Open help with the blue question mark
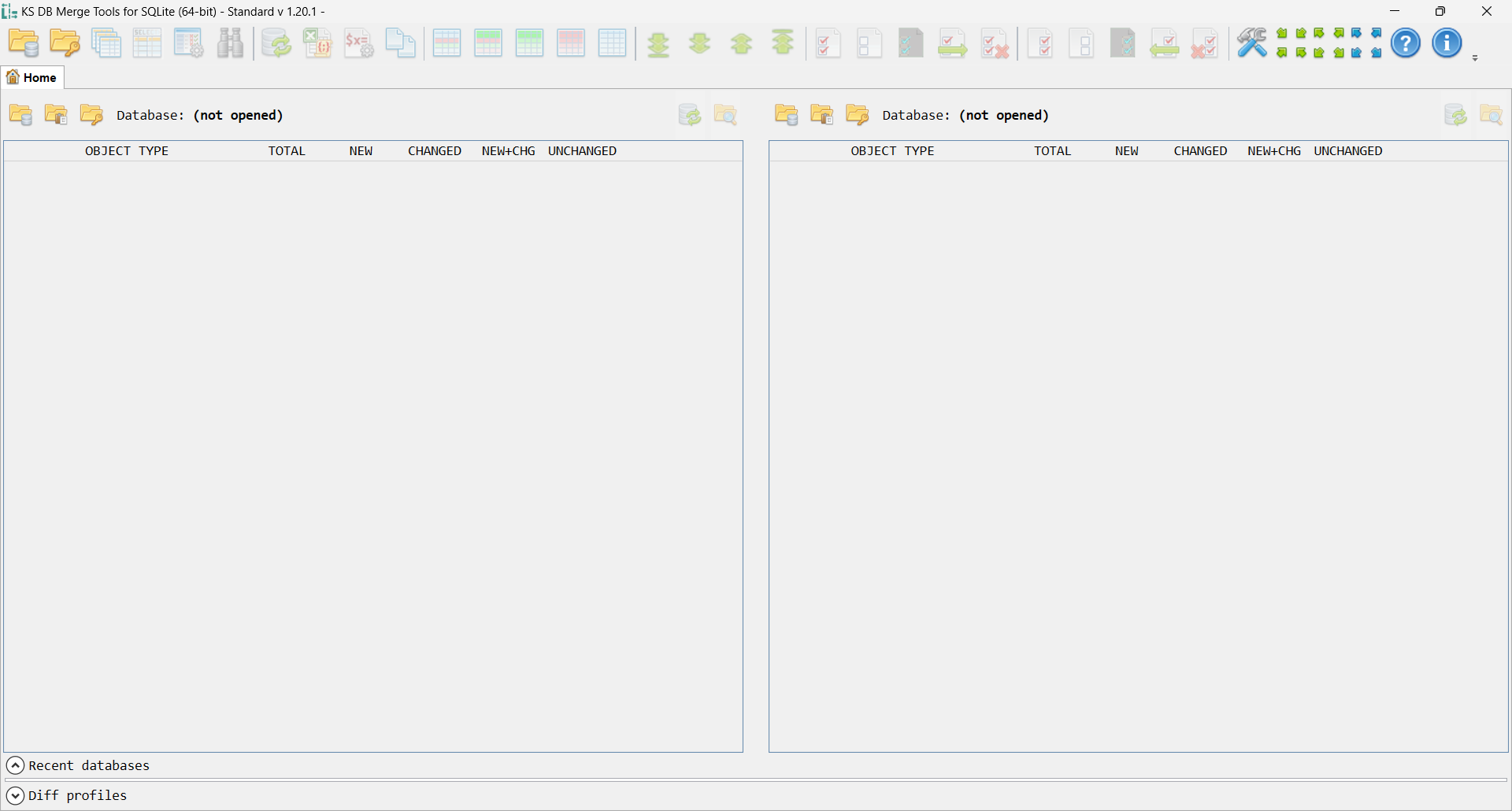Image resolution: width=1512 pixels, height=811 pixels. pyautogui.click(x=1405, y=43)
